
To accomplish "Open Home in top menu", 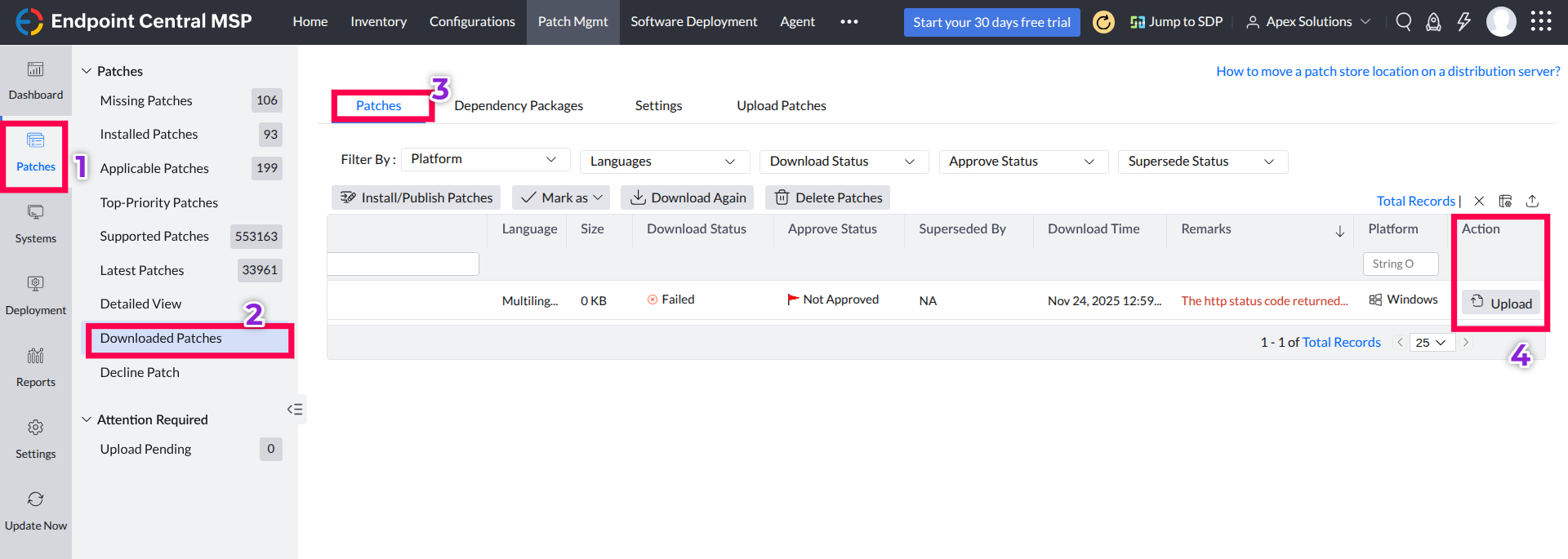I will pos(310,22).
